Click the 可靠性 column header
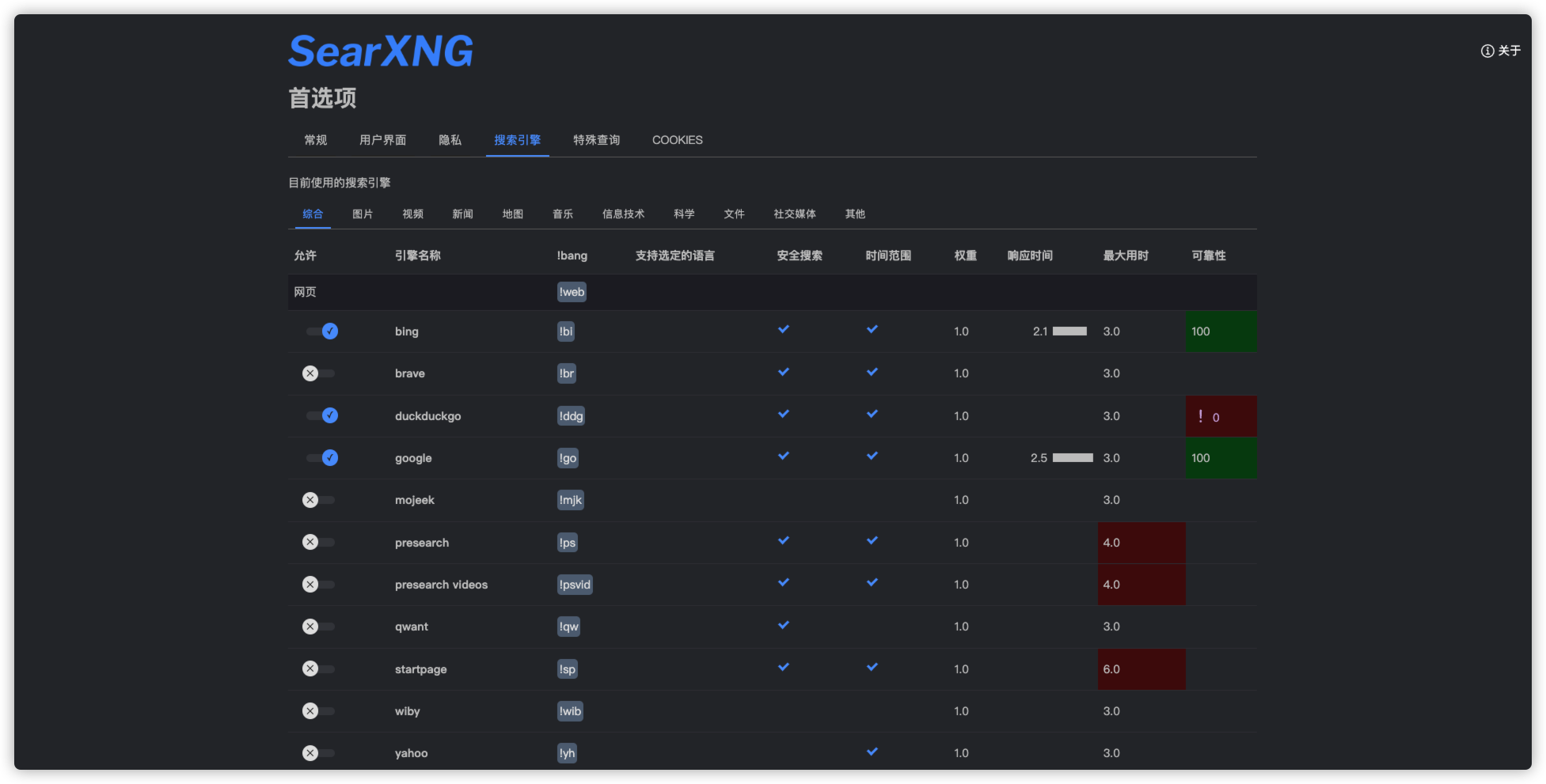The image size is (1546, 784). point(1209,256)
